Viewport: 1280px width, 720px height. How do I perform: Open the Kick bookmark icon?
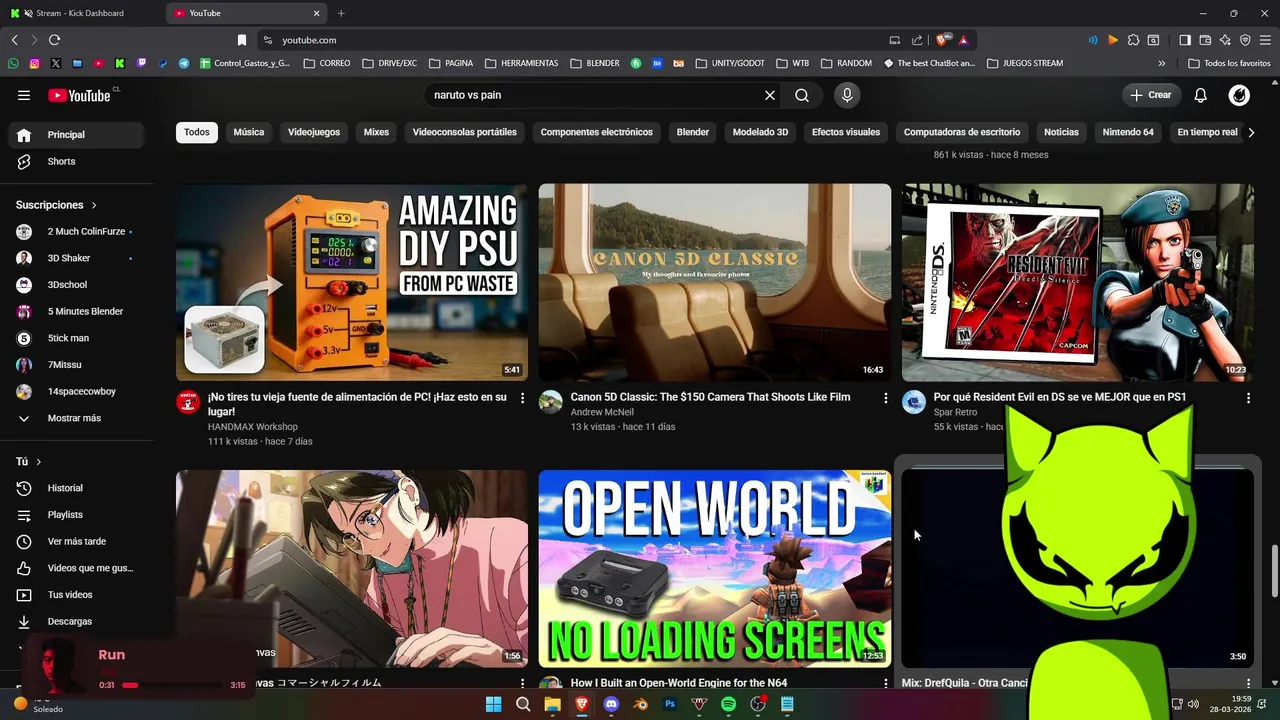click(x=120, y=63)
